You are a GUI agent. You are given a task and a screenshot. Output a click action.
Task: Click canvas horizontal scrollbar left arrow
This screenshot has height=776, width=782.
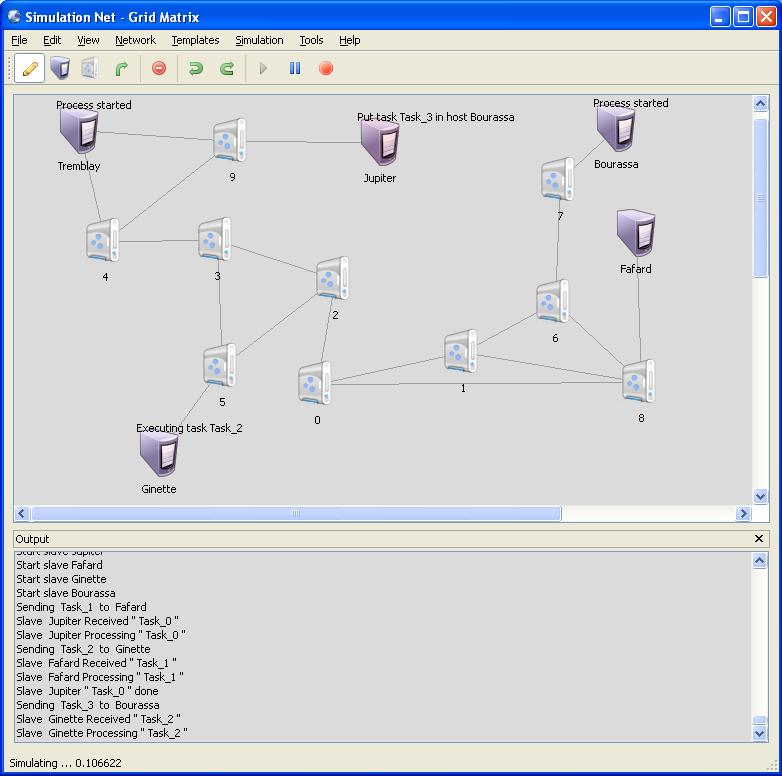21,513
